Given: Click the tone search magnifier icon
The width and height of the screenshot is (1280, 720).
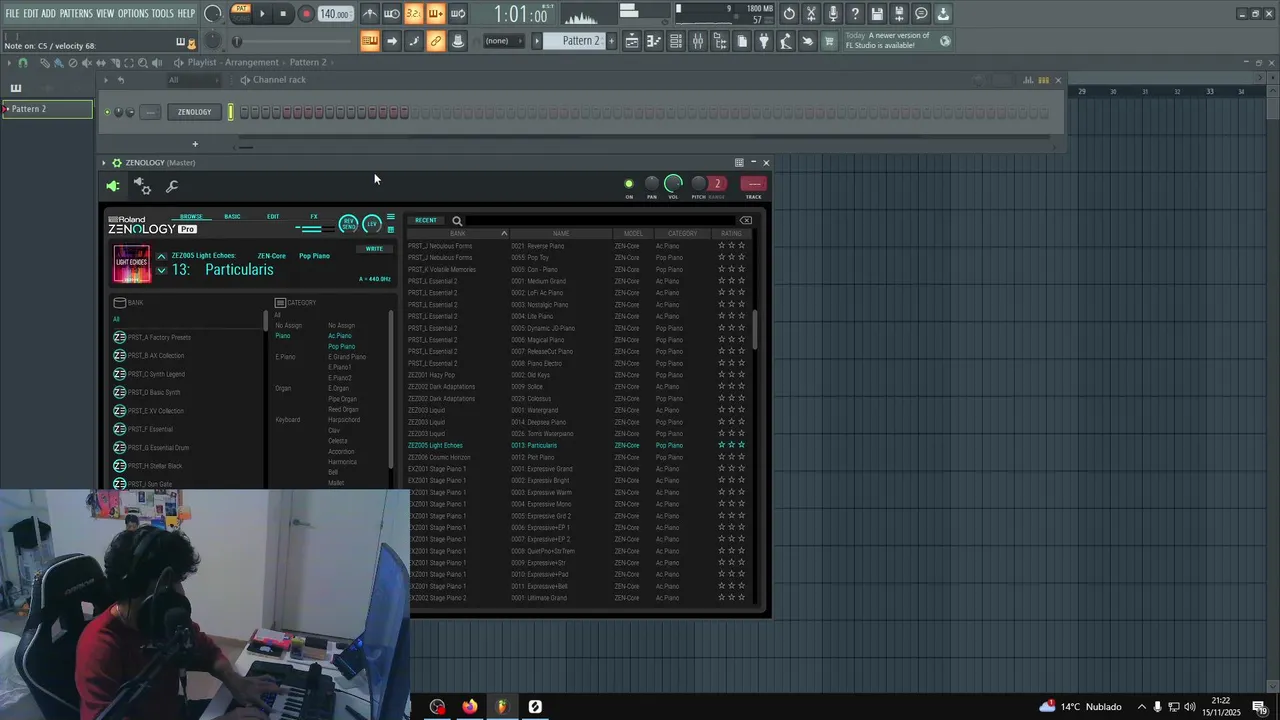Looking at the screenshot, I should point(457,221).
